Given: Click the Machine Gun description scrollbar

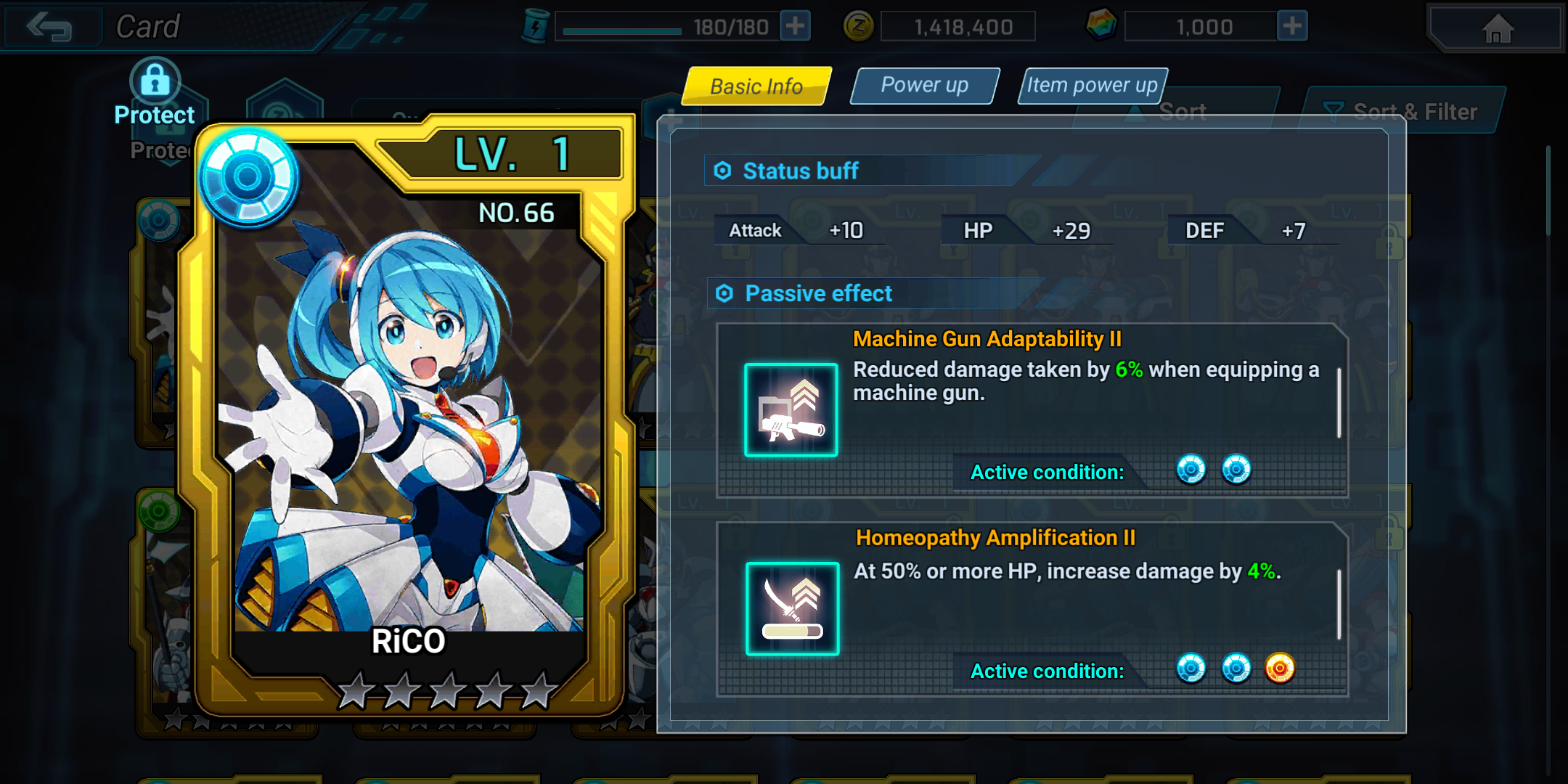Looking at the screenshot, I should (1339, 403).
